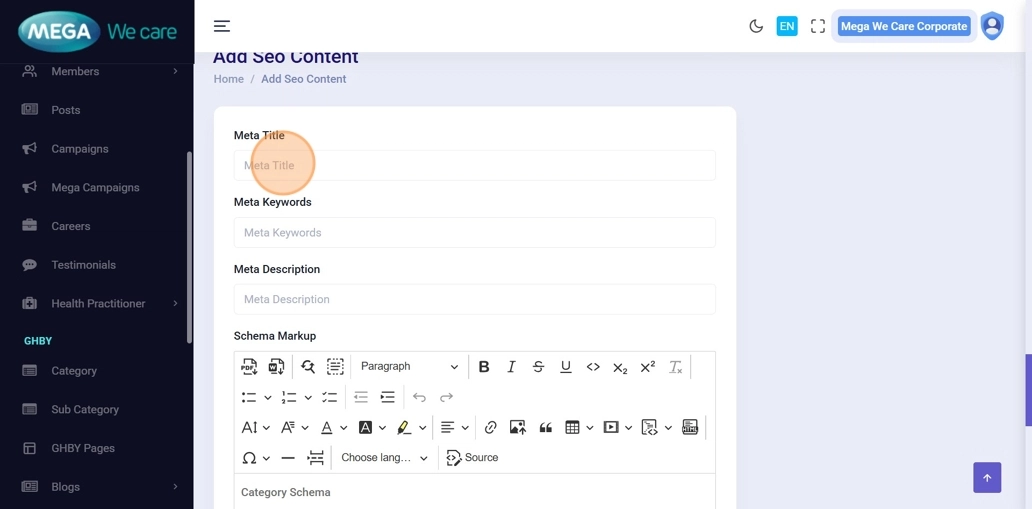Viewport: 1032px width, 509px height.
Task: Insert a horizontal line
Action: point(288,458)
